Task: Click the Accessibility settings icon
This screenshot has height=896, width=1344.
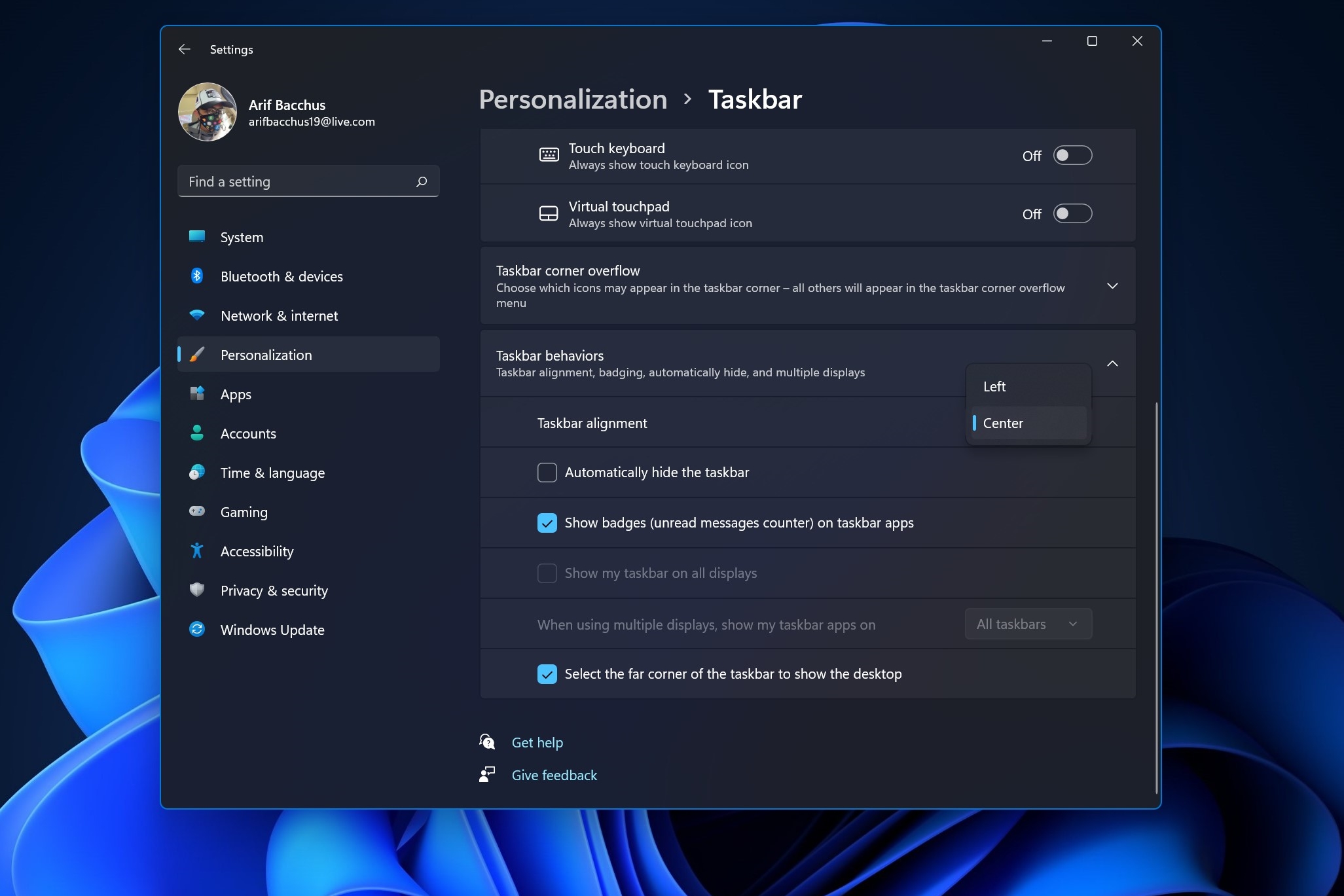Action: click(196, 551)
